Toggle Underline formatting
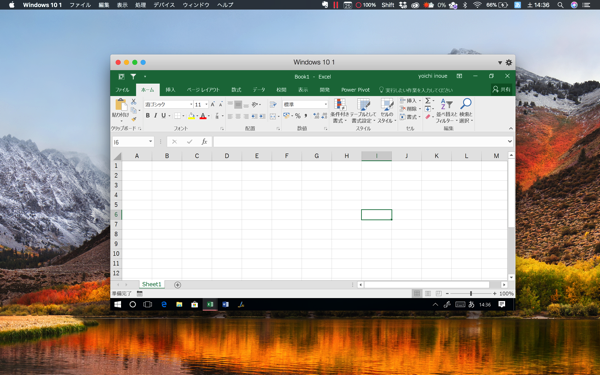Image resolution: width=600 pixels, height=375 pixels. pos(163,116)
